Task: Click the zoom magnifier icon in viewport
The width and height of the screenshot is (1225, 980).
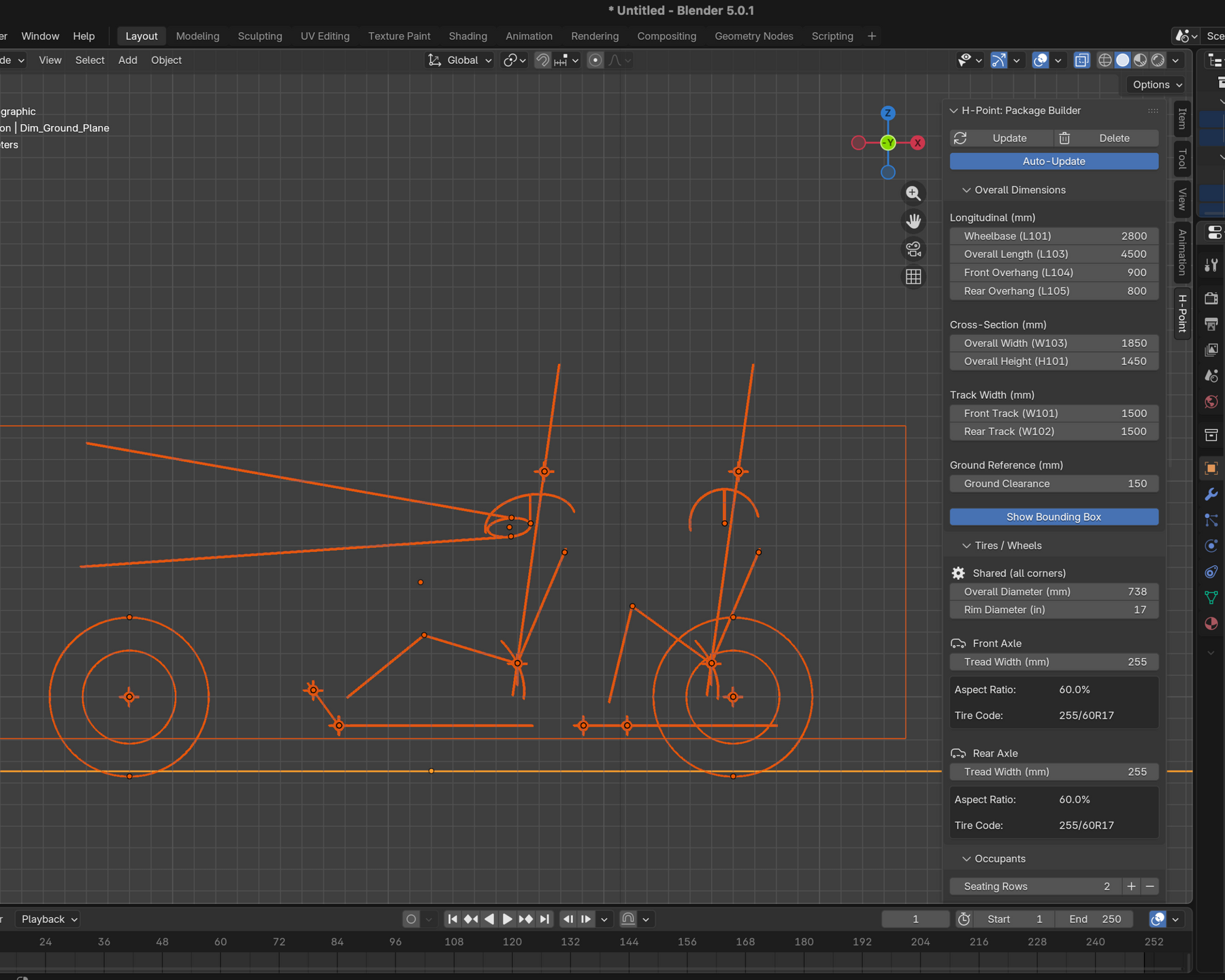Action: pyautogui.click(x=913, y=193)
